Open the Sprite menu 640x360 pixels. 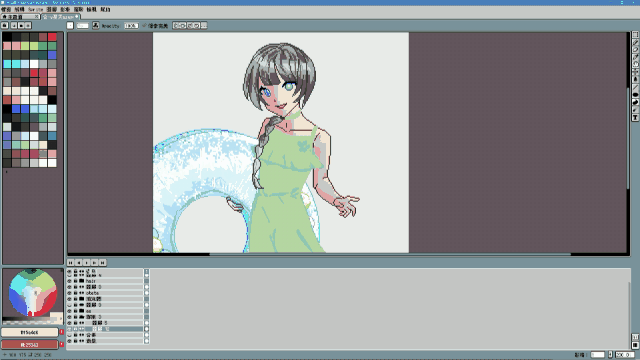[36, 9]
